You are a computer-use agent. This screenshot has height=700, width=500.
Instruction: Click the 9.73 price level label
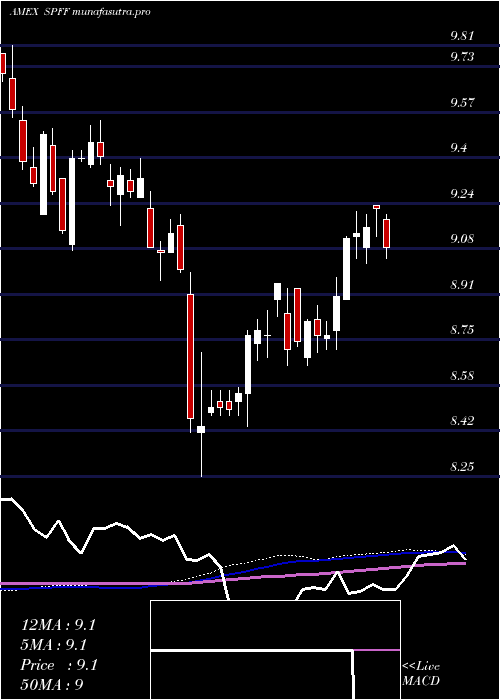(x=462, y=57)
